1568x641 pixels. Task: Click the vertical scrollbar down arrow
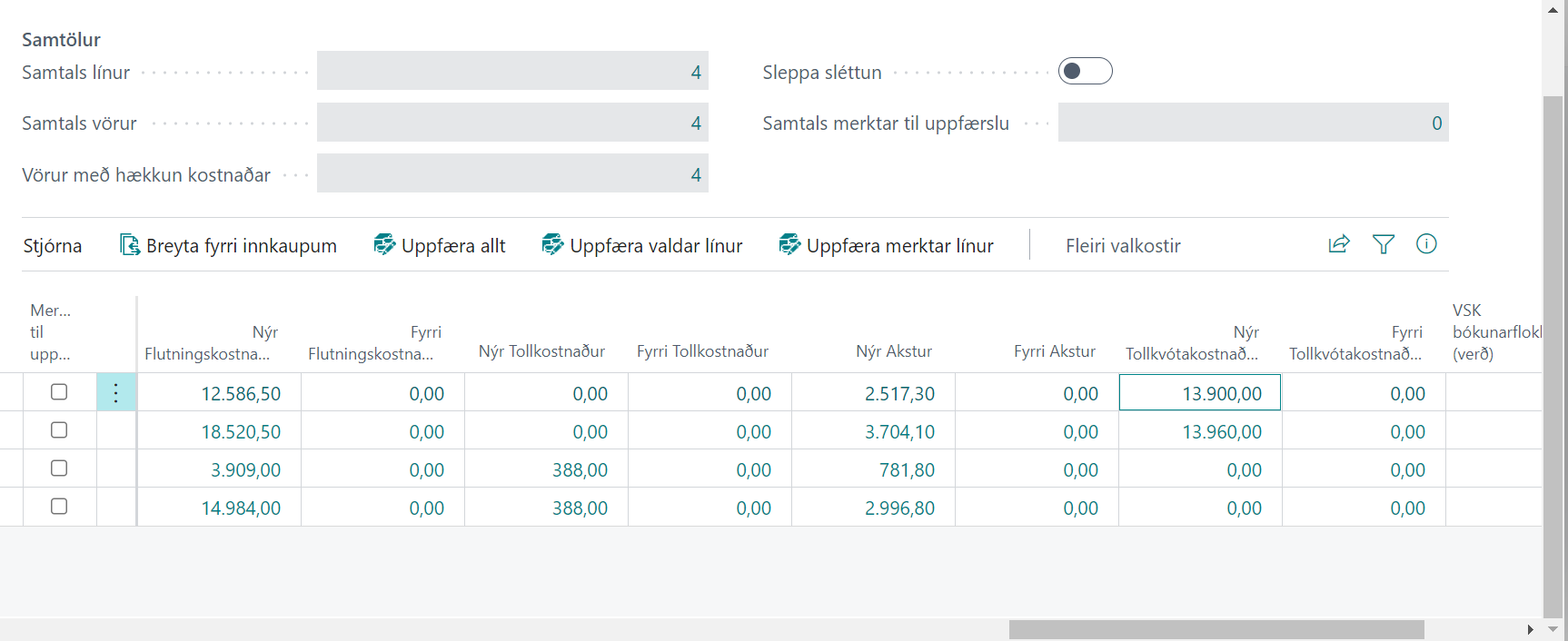1553,629
